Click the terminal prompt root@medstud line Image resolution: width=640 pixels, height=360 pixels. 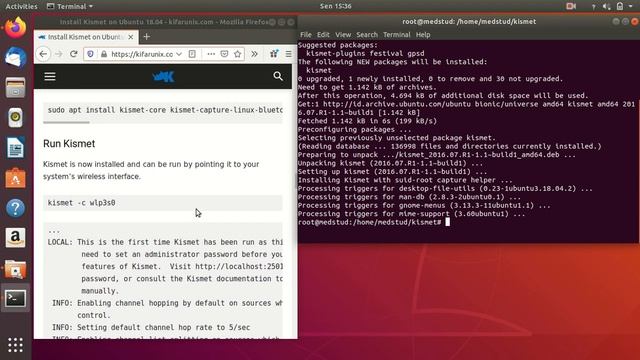coord(369,222)
